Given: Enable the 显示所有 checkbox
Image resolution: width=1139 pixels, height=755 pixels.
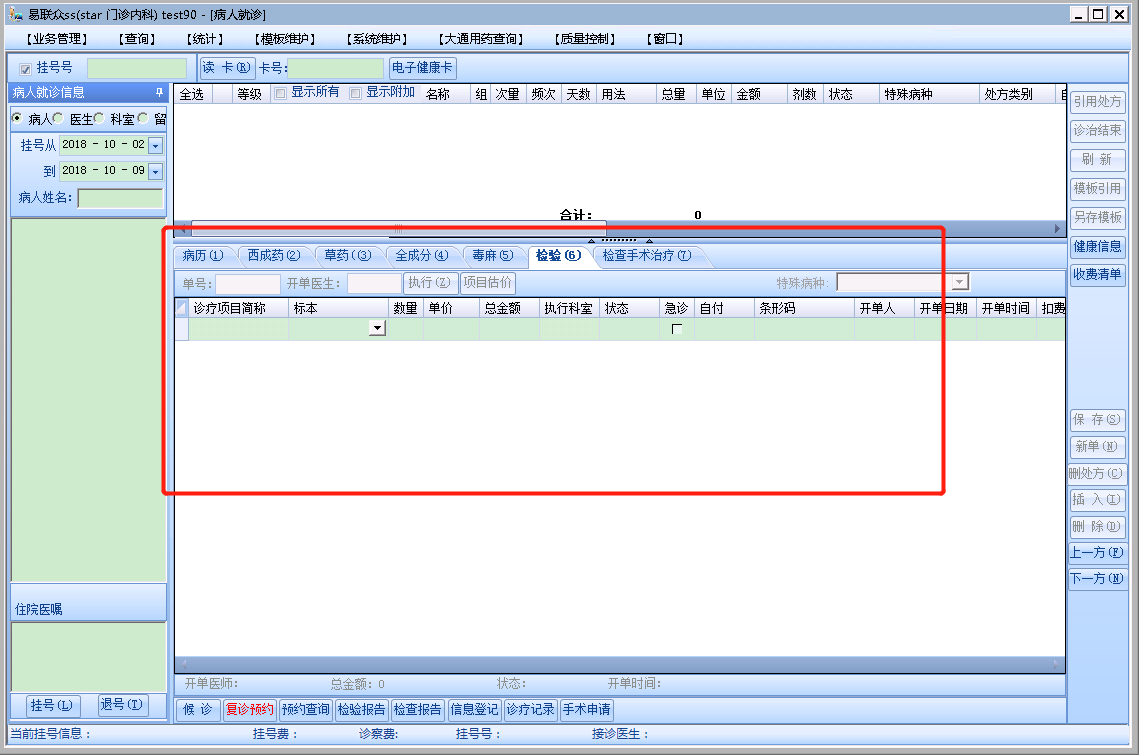Looking at the screenshot, I should [280, 93].
